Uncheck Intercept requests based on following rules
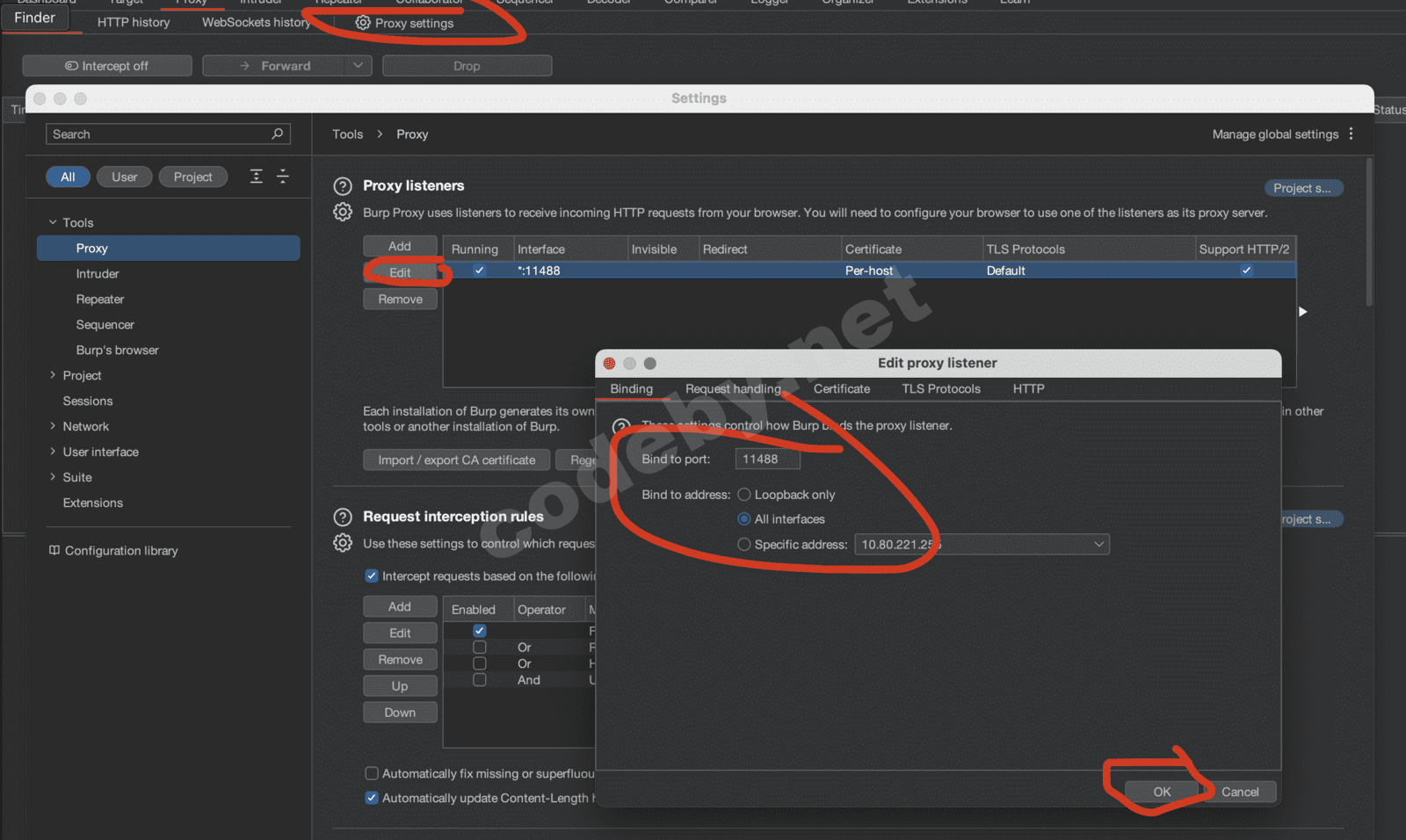The width and height of the screenshot is (1406, 840). coord(372,576)
